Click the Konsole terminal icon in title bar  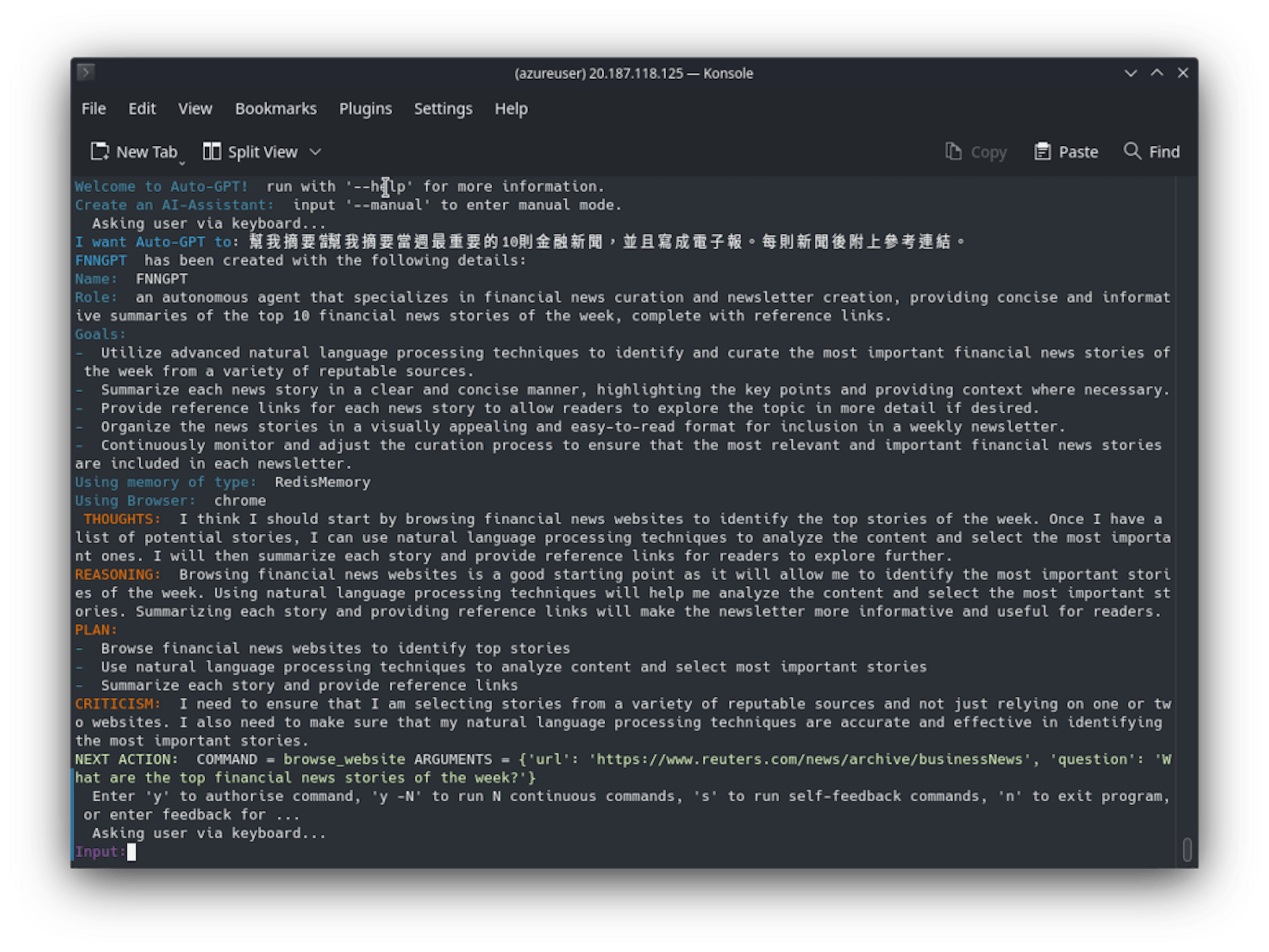coord(85,72)
